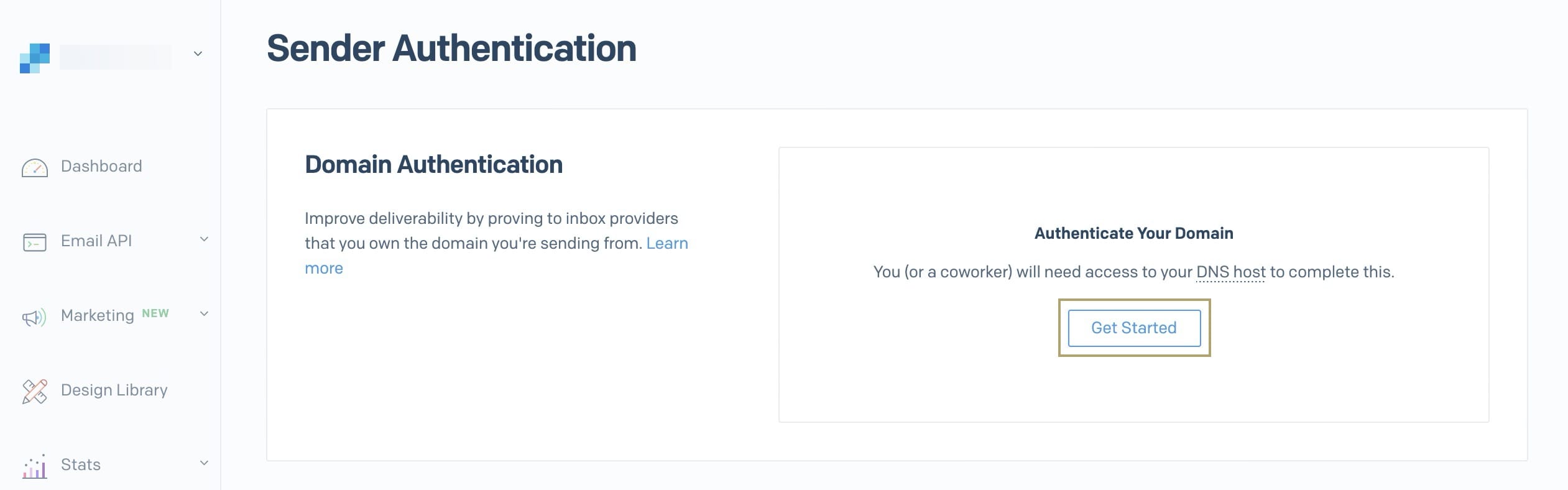
Task: Click the Design Library pencil-ruler icon
Action: point(35,392)
